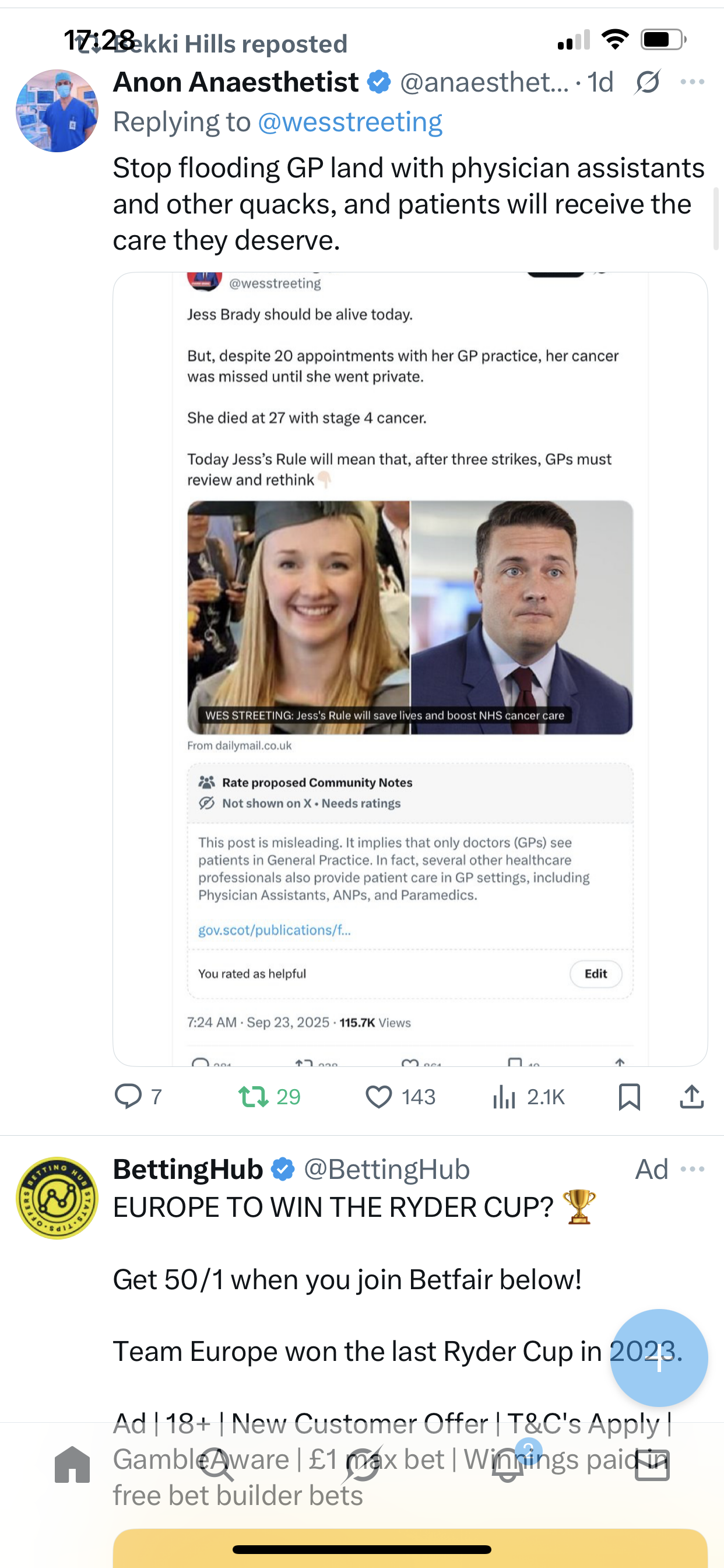Tap the "Bekki Hills reposted" label
This screenshot has height=1568, width=724.
pos(230,44)
